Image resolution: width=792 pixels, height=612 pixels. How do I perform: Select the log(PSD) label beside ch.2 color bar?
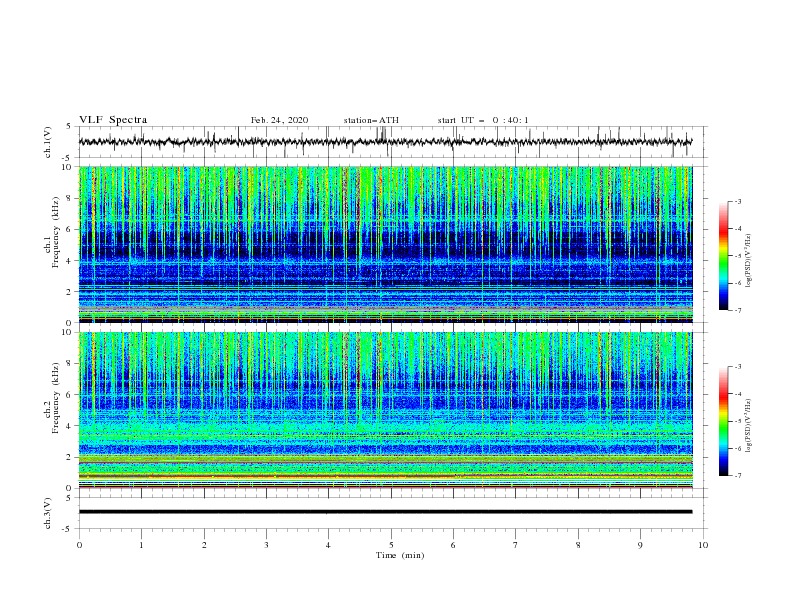(748, 426)
